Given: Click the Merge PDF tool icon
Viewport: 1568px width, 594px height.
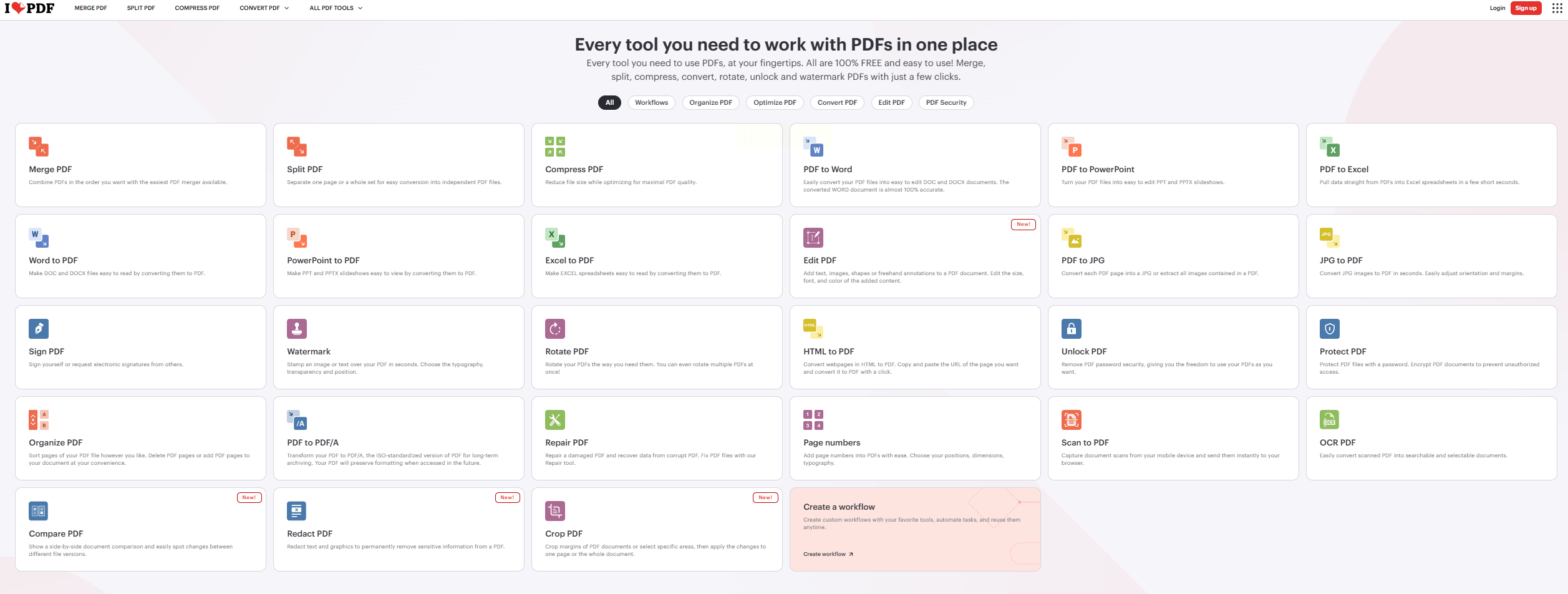Looking at the screenshot, I should (x=39, y=147).
